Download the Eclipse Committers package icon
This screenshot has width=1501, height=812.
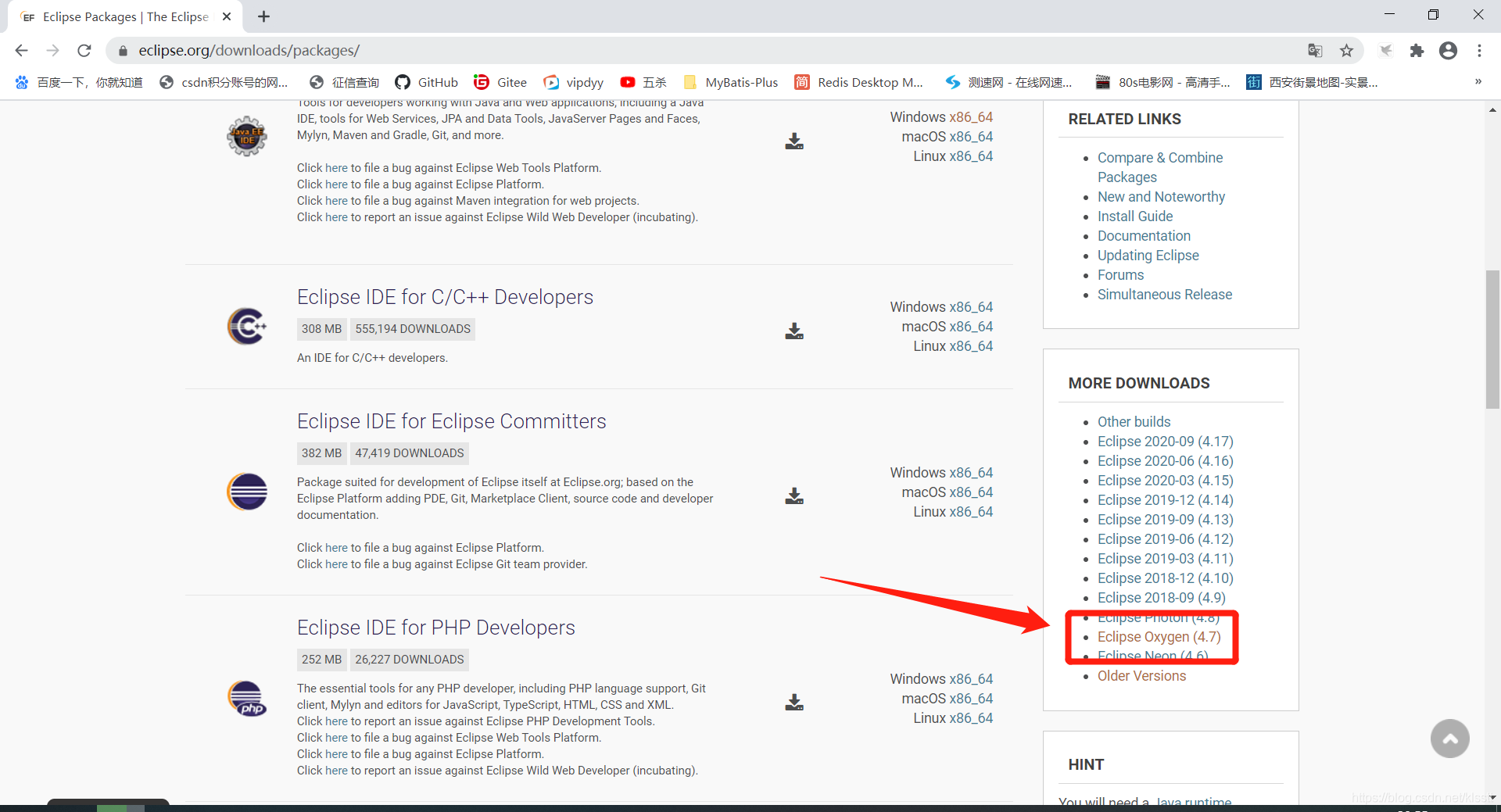[x=794, y=496]
